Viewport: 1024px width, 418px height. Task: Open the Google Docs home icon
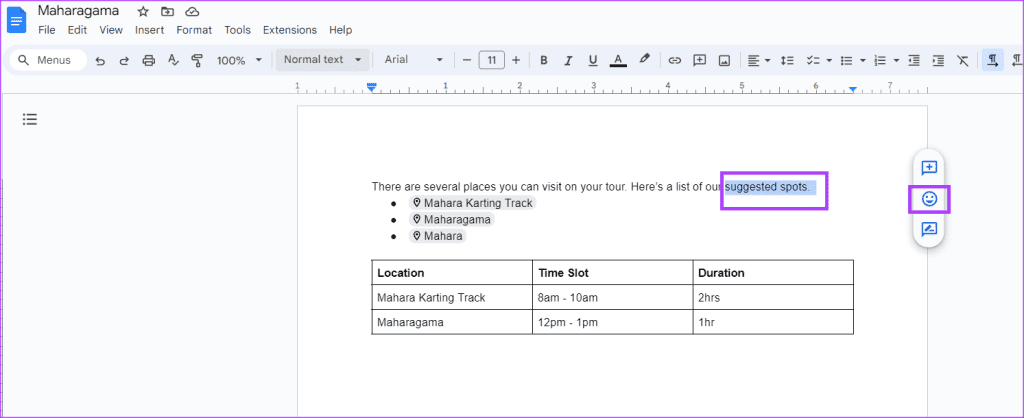coord(16,20)
